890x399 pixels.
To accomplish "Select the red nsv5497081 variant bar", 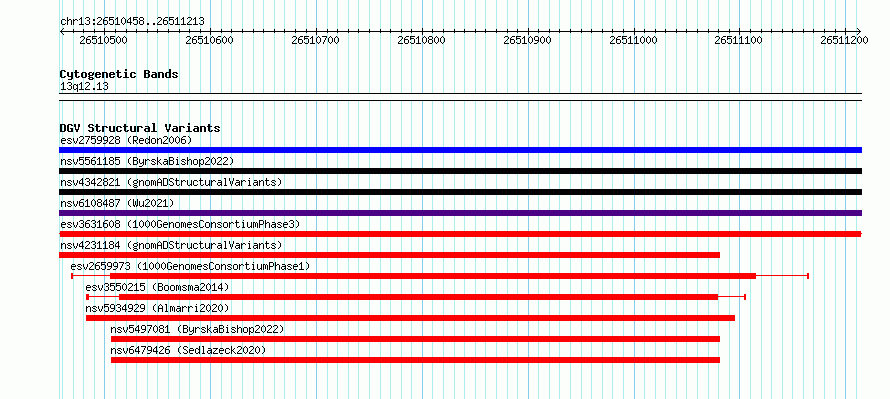I will point(415,339).
